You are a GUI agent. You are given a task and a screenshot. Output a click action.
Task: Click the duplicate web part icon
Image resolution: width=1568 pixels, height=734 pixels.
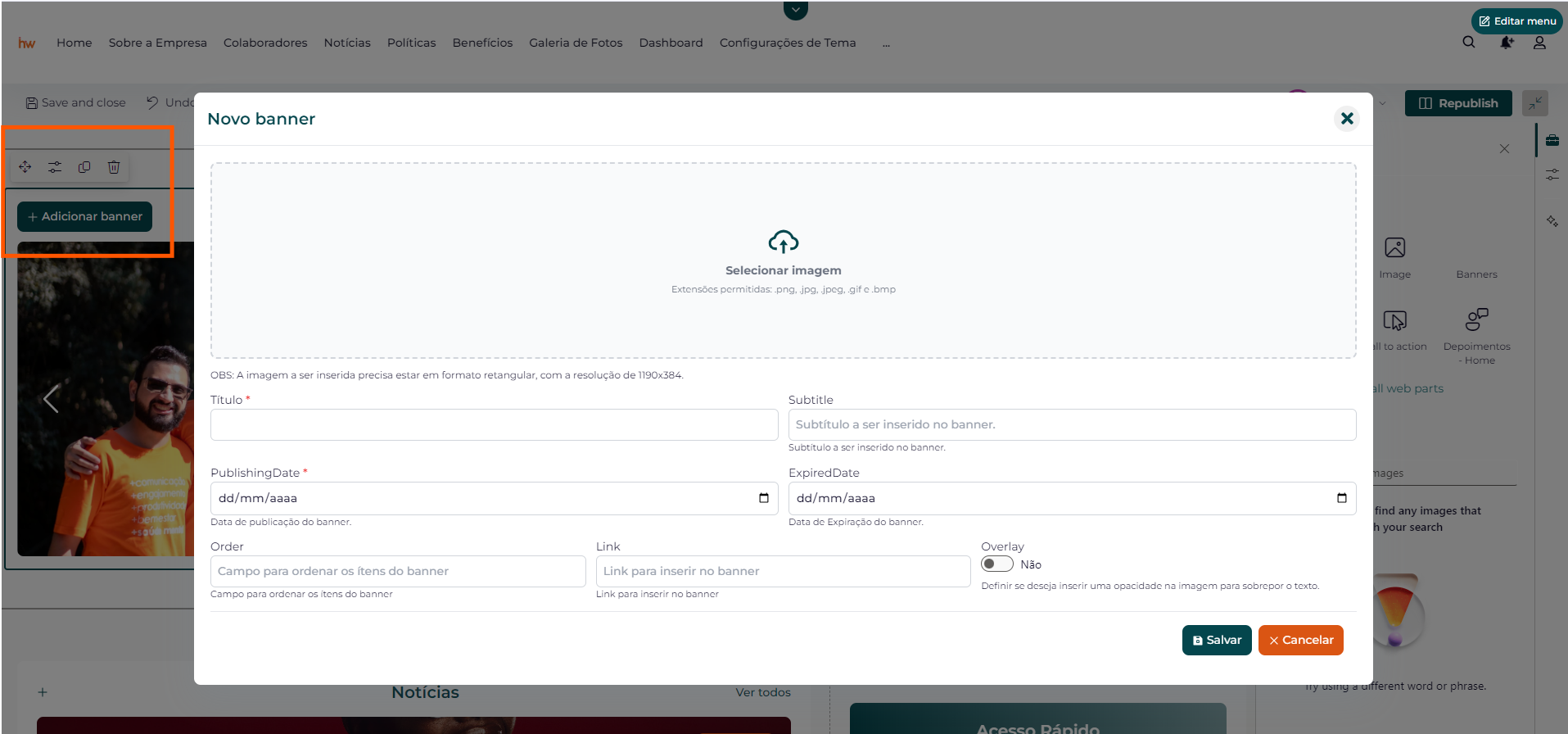[84, 167]
